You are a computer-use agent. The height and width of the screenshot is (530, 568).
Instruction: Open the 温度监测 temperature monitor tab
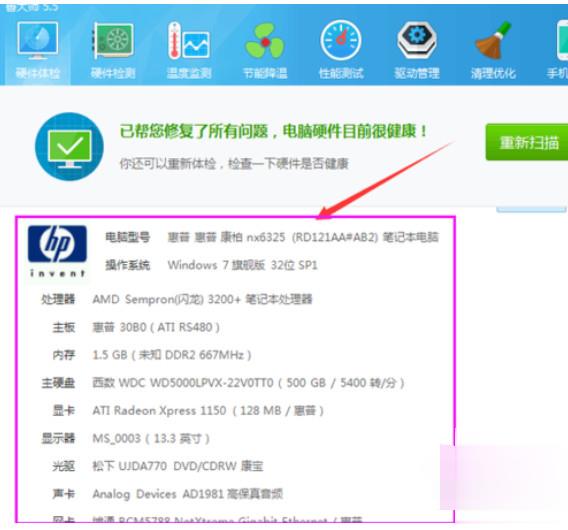click(189, 50)
